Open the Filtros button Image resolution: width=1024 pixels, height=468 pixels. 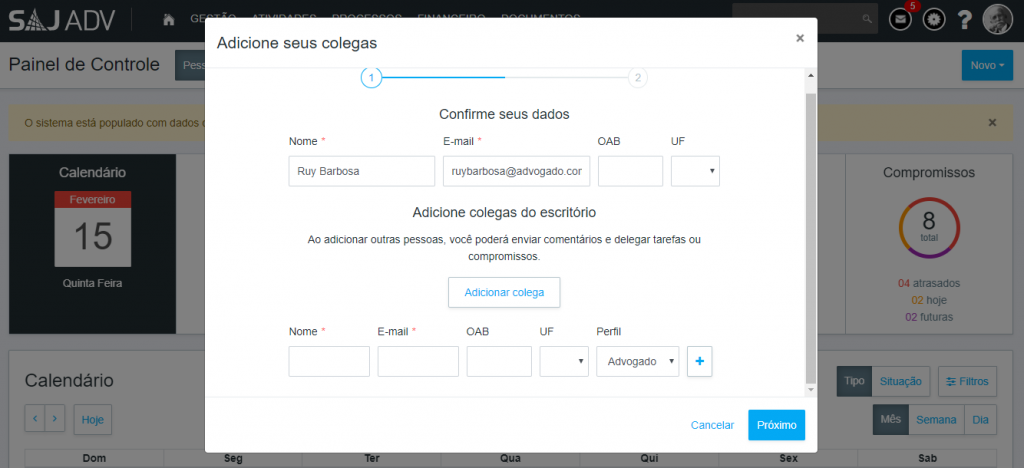(x=967, y=381)
